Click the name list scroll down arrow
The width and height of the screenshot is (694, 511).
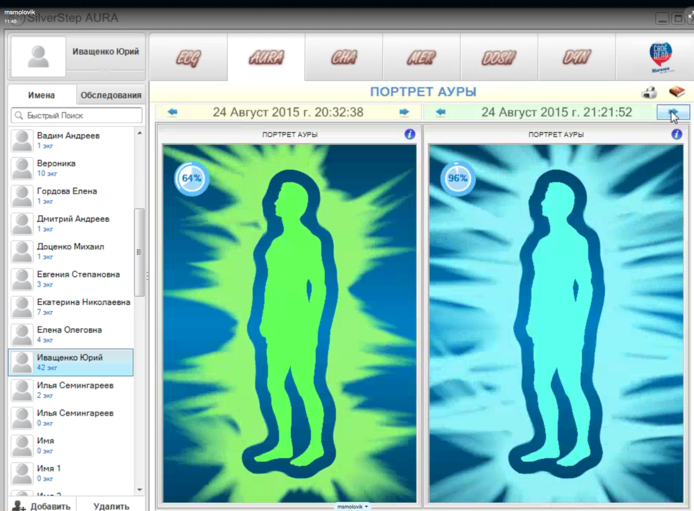[x=139, y=490]
